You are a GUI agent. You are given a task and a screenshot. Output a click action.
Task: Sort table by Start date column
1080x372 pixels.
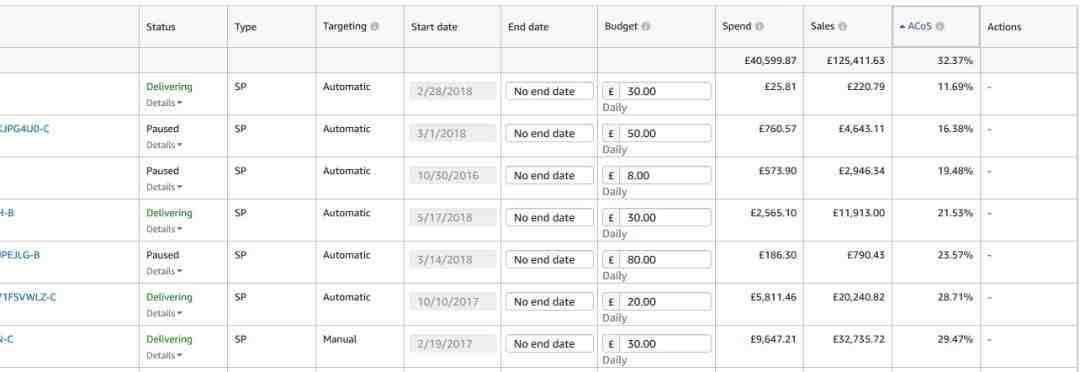434,28
